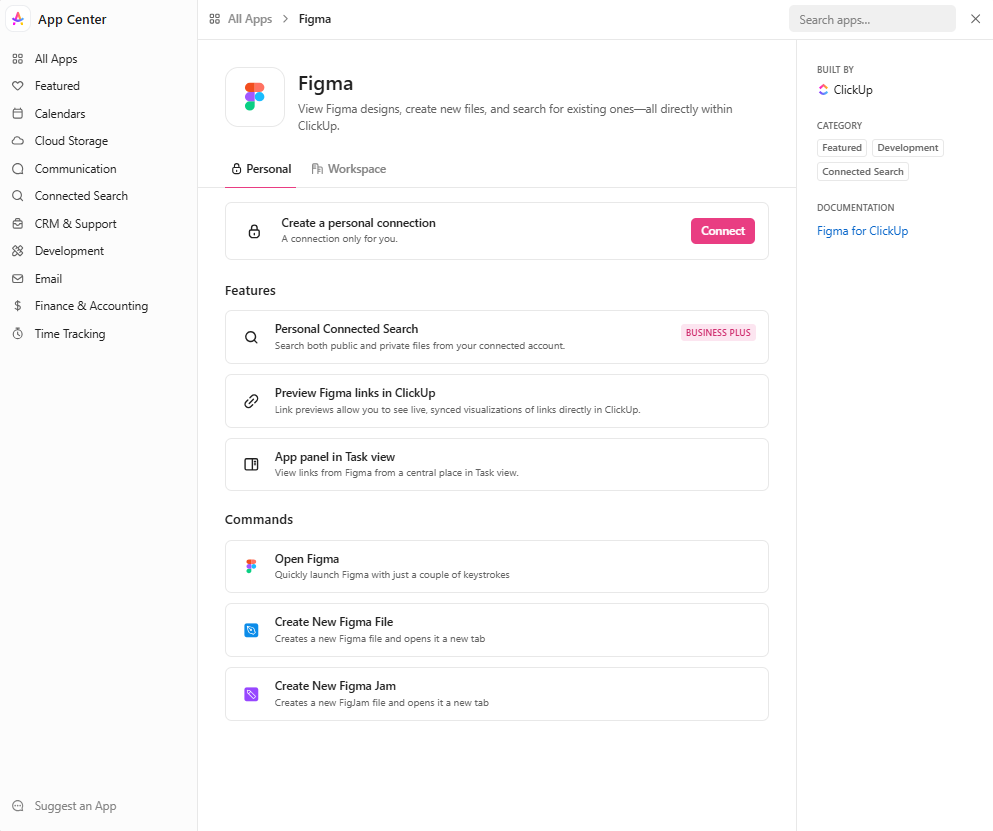Image resolution: width=993 pixels, height=831 pixels.
Task: Click the All Apps grid icon in sidebar
Action: 18,59
